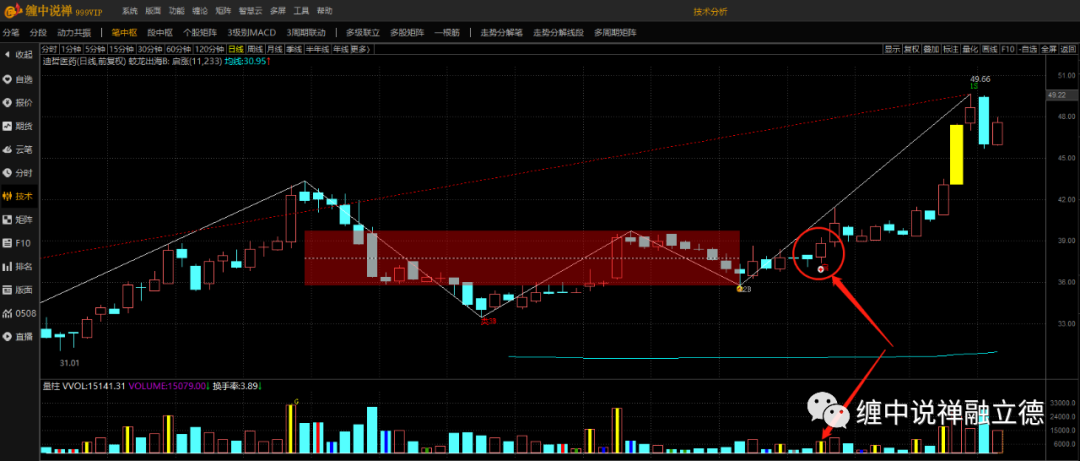The width and height of the screenshot is (1080, 461).
Task: Click the 量化 button
Action: click(x=970, y=49)
